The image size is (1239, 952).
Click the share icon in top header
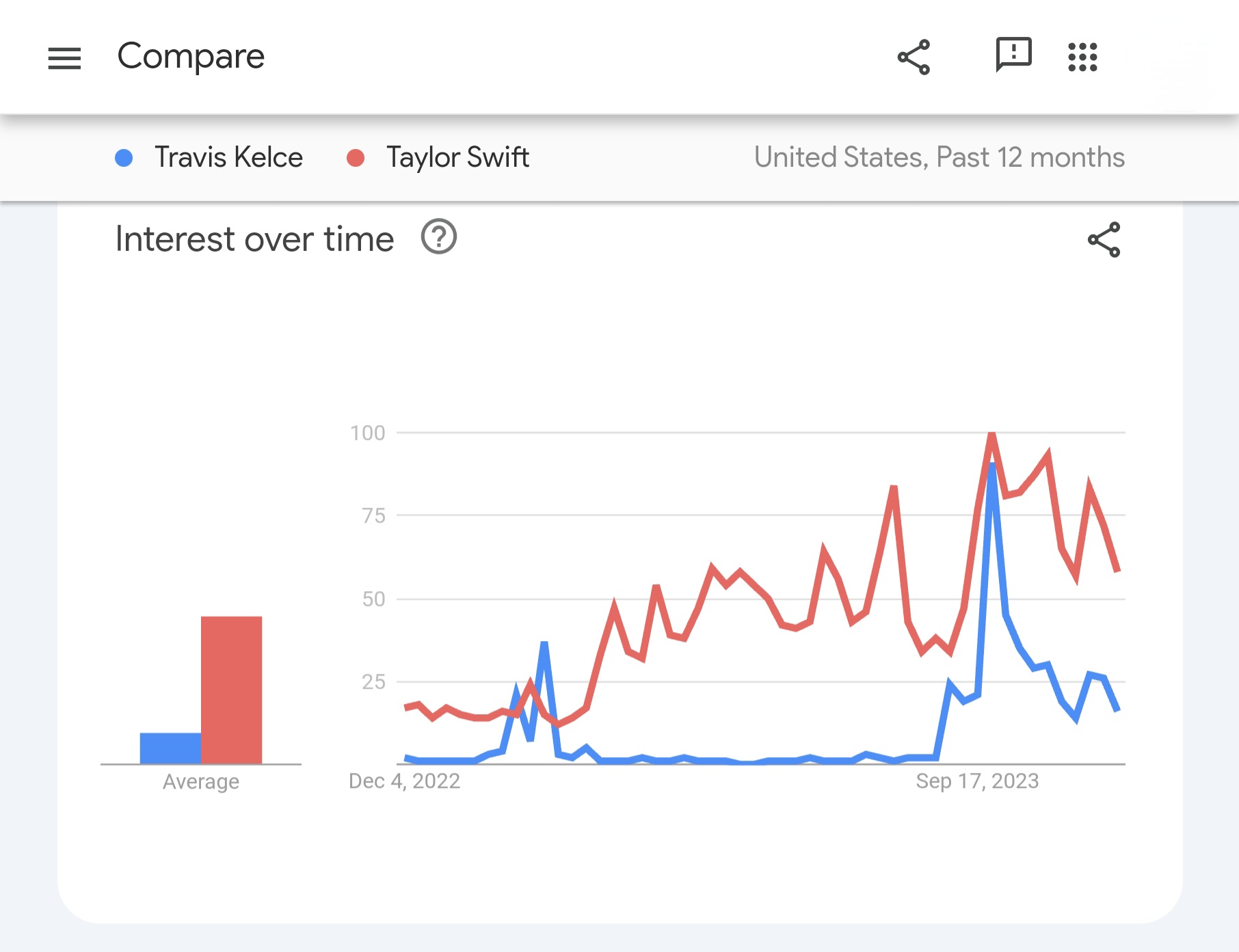pyautogui.click(x=914, y=57)
